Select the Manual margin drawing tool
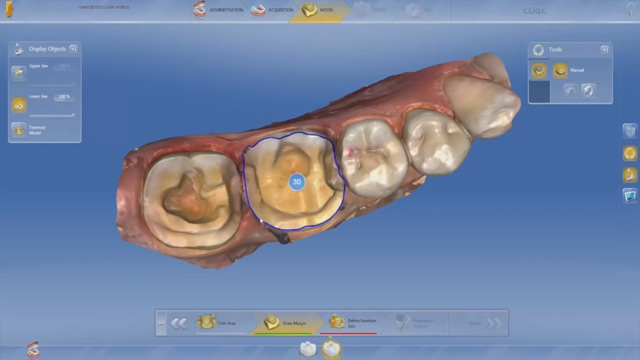640x360 pixels. click(560, 70)
